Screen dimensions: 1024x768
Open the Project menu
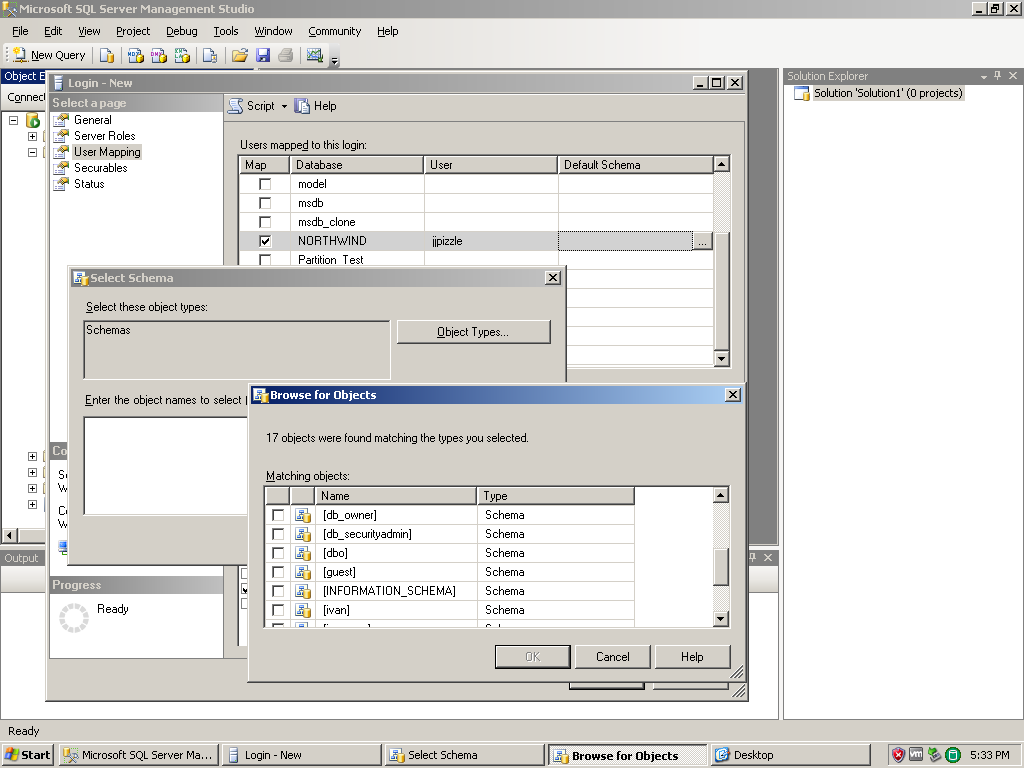click(x=133, y=31)
